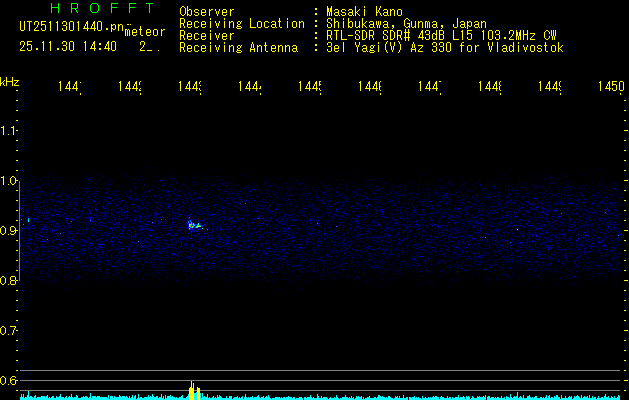Click the 0.9 kHz frequency axis label
This screenshot has height=400, width=629.
tap(10, 231)
